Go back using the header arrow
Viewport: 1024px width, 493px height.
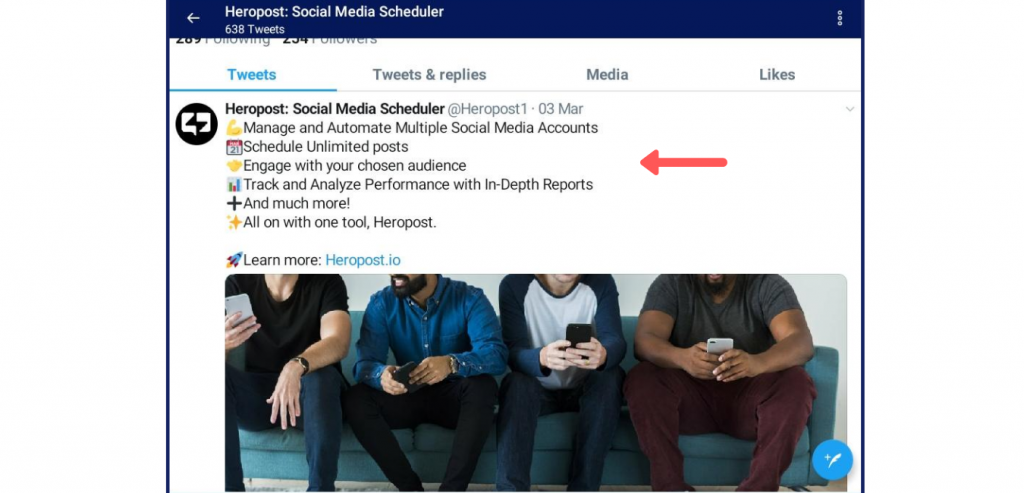tap(193, 18)
